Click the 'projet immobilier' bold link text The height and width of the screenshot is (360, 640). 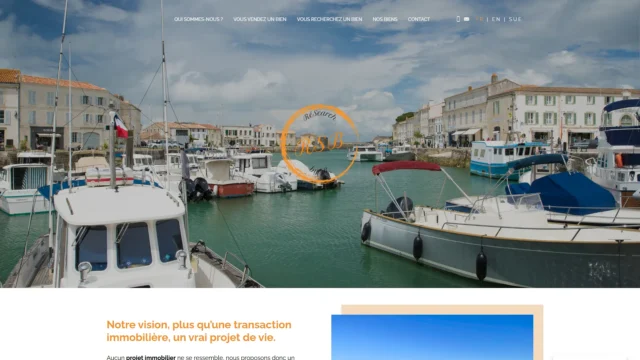[151, 357]
